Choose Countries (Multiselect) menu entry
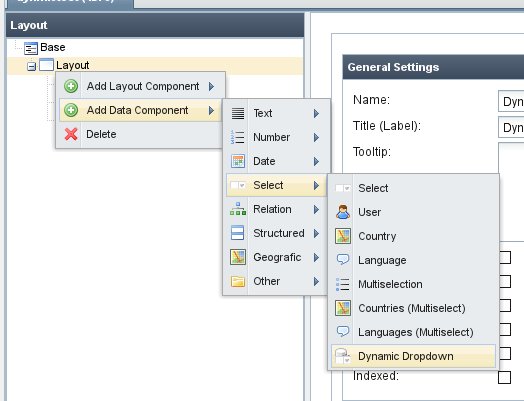Screen dimensions: 524x401 [413, 308]
